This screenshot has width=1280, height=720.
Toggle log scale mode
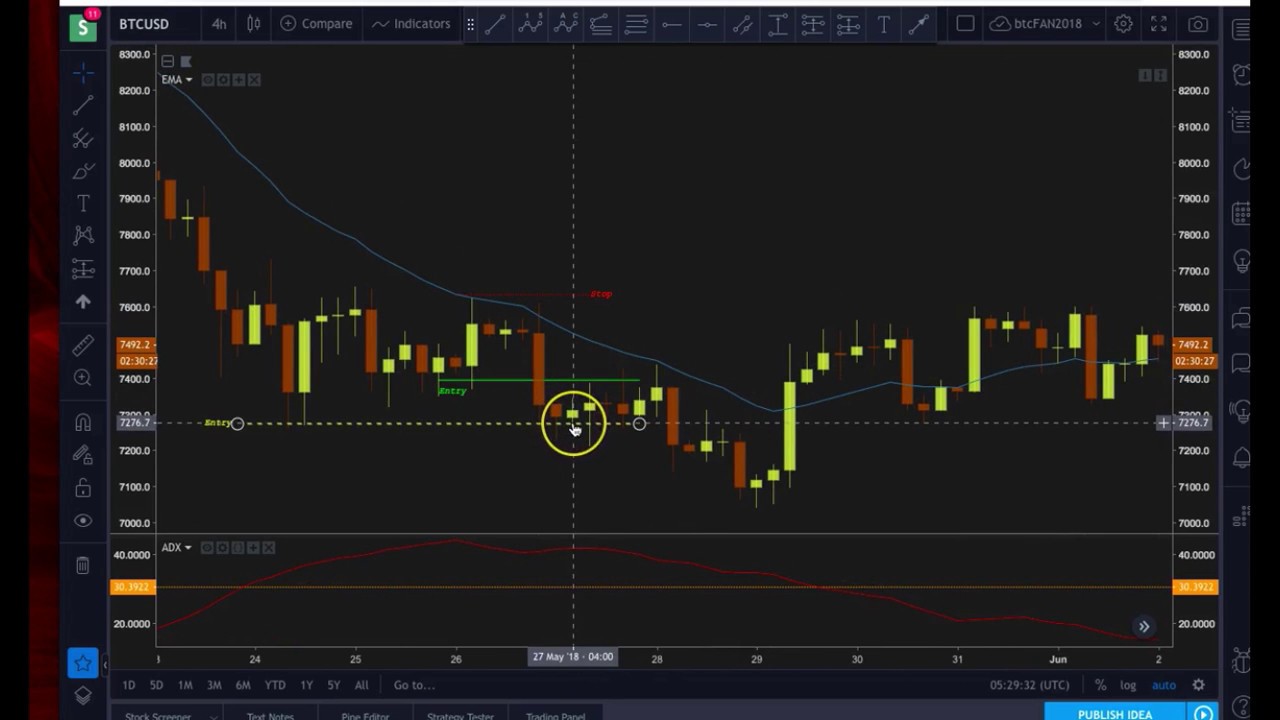point(1128,685)
